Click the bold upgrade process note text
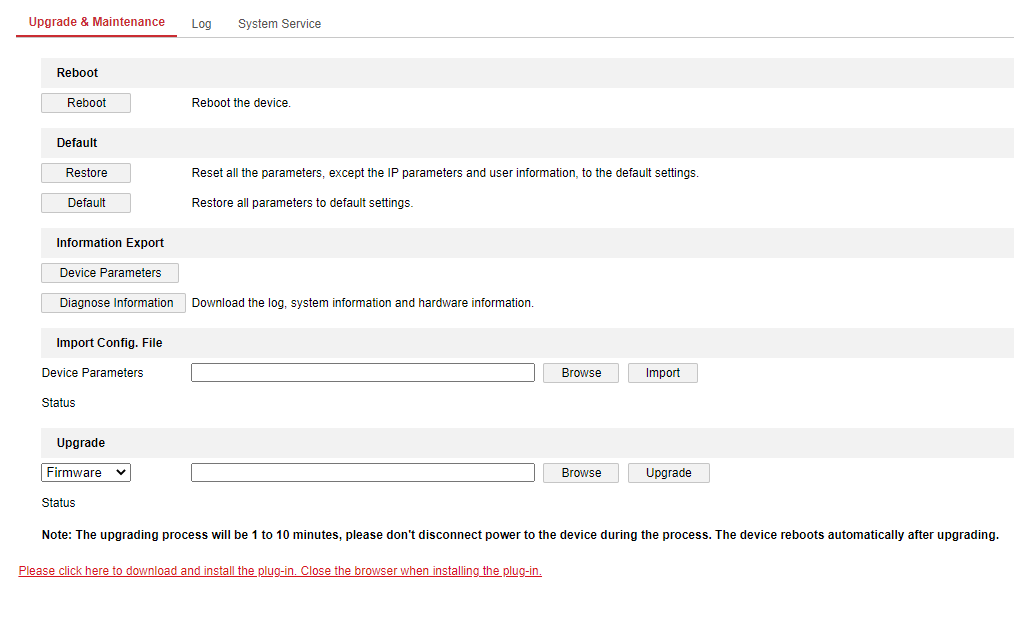The image size is (1014, 633). (x=520, y=535)
